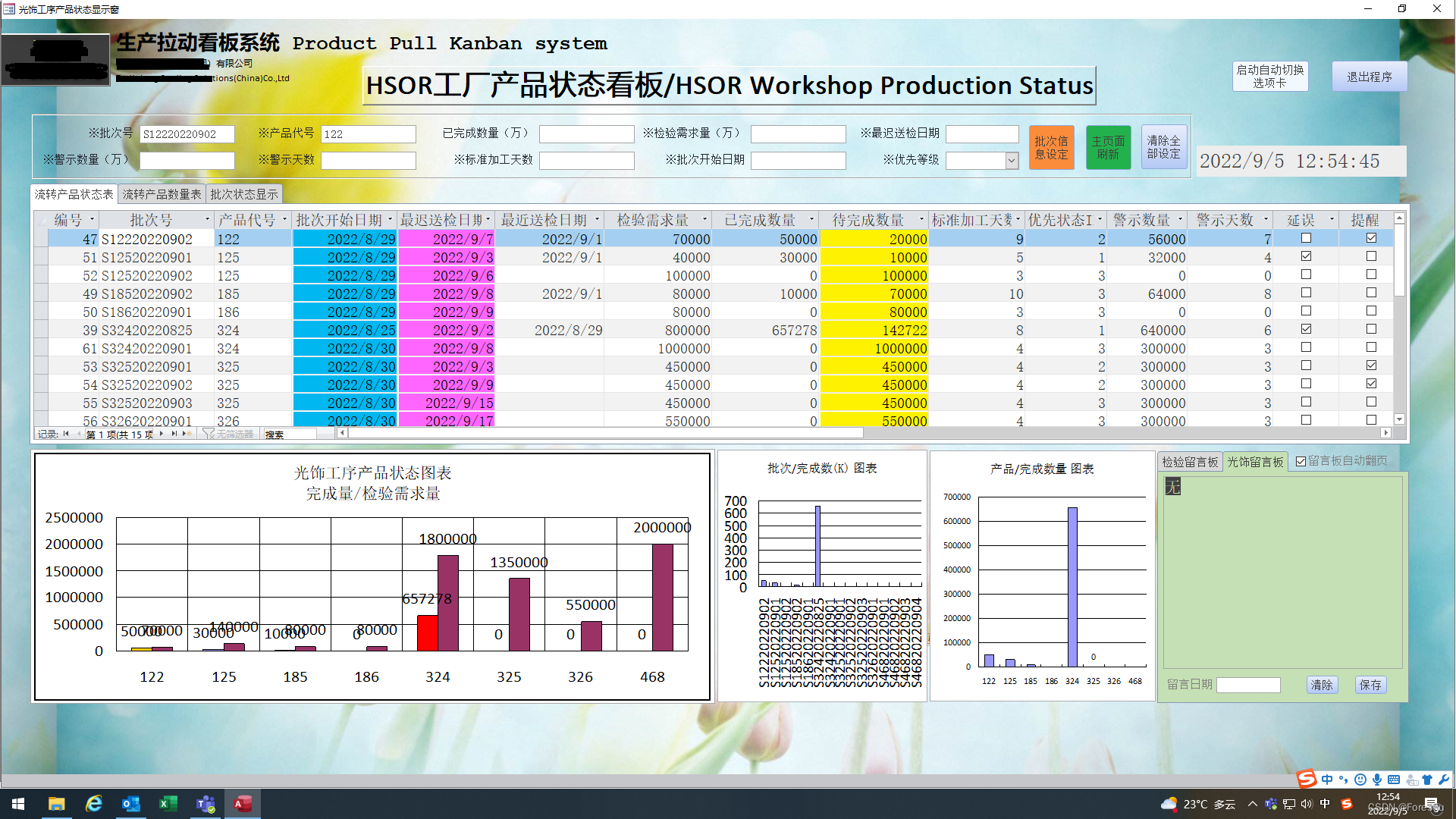Check 提醒 box for batch S18620220901
This screenshot has width=1456, height=819.
point(1371,311)
